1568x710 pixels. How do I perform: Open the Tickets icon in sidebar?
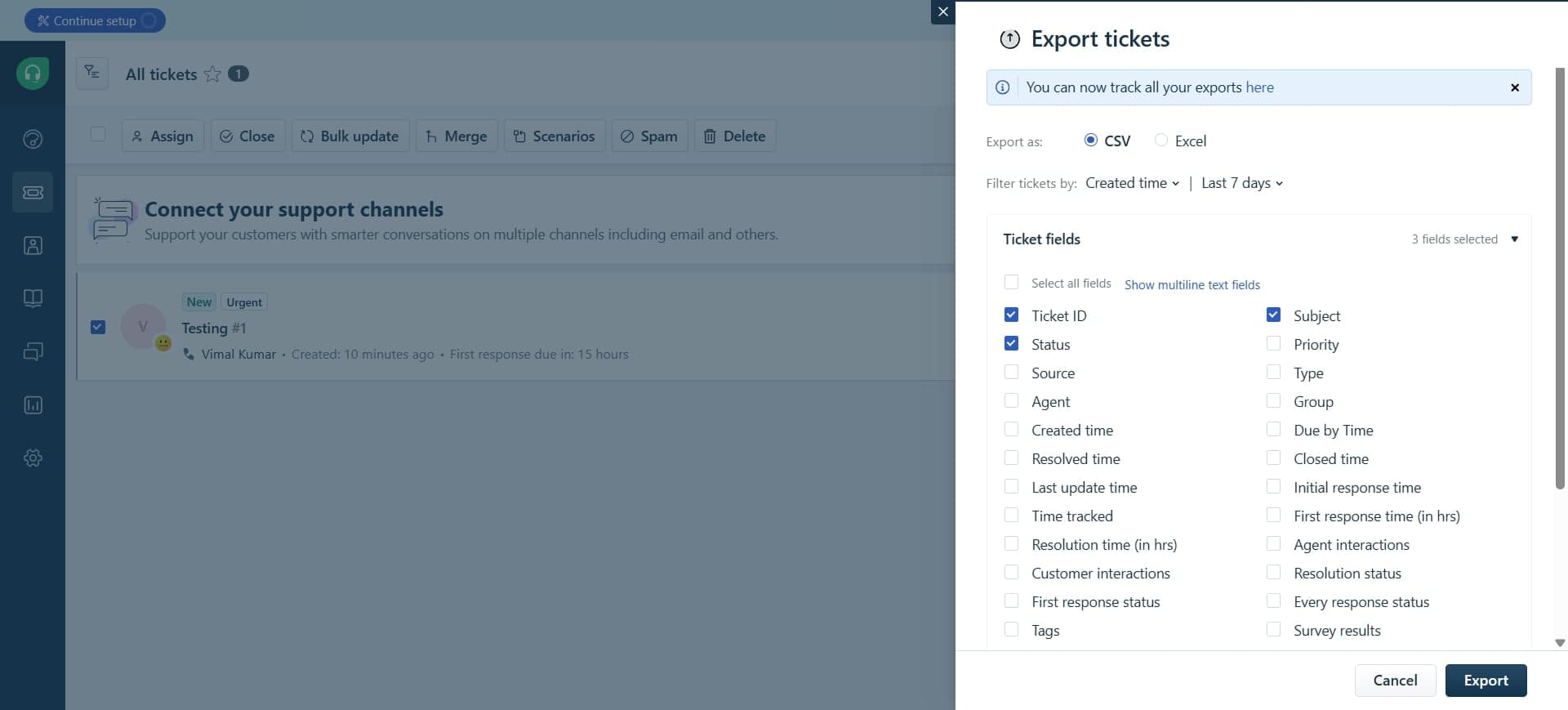[33, 192]
